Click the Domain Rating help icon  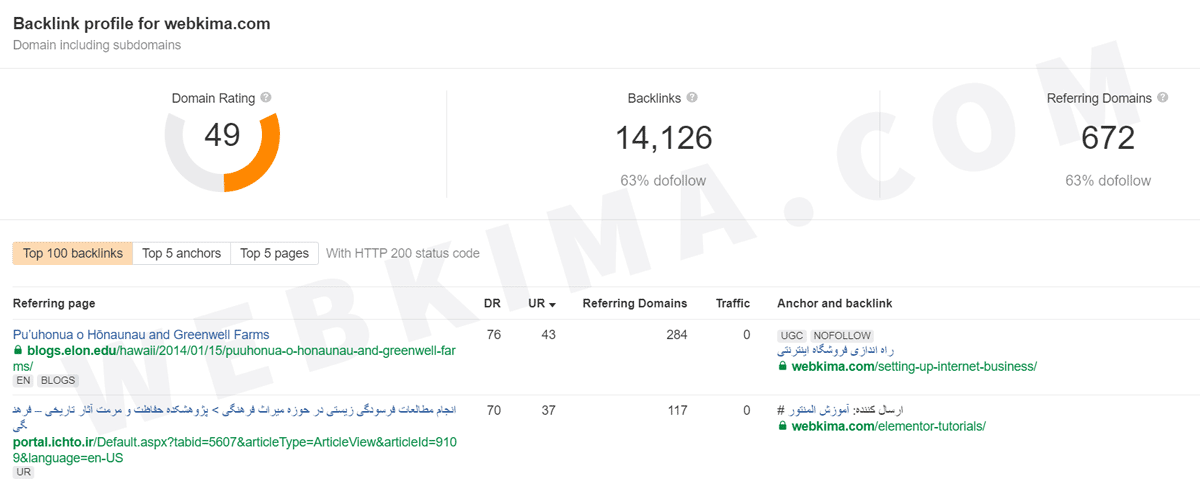(266, 98)
